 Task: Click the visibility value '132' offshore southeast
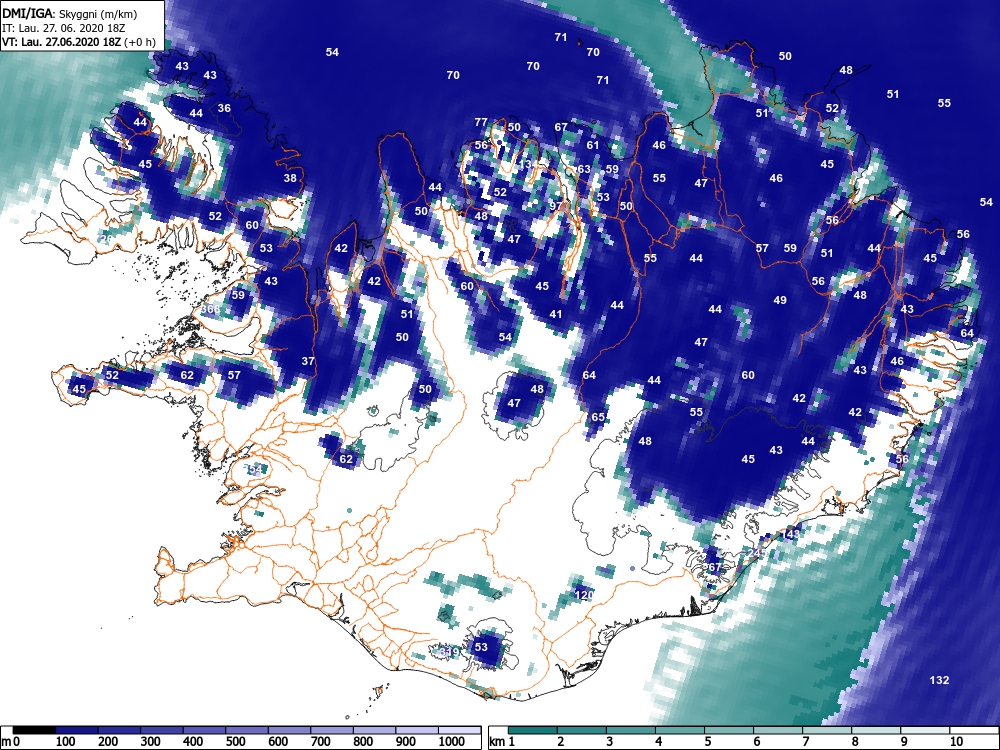pyautogui.click(x=939, y=680)
